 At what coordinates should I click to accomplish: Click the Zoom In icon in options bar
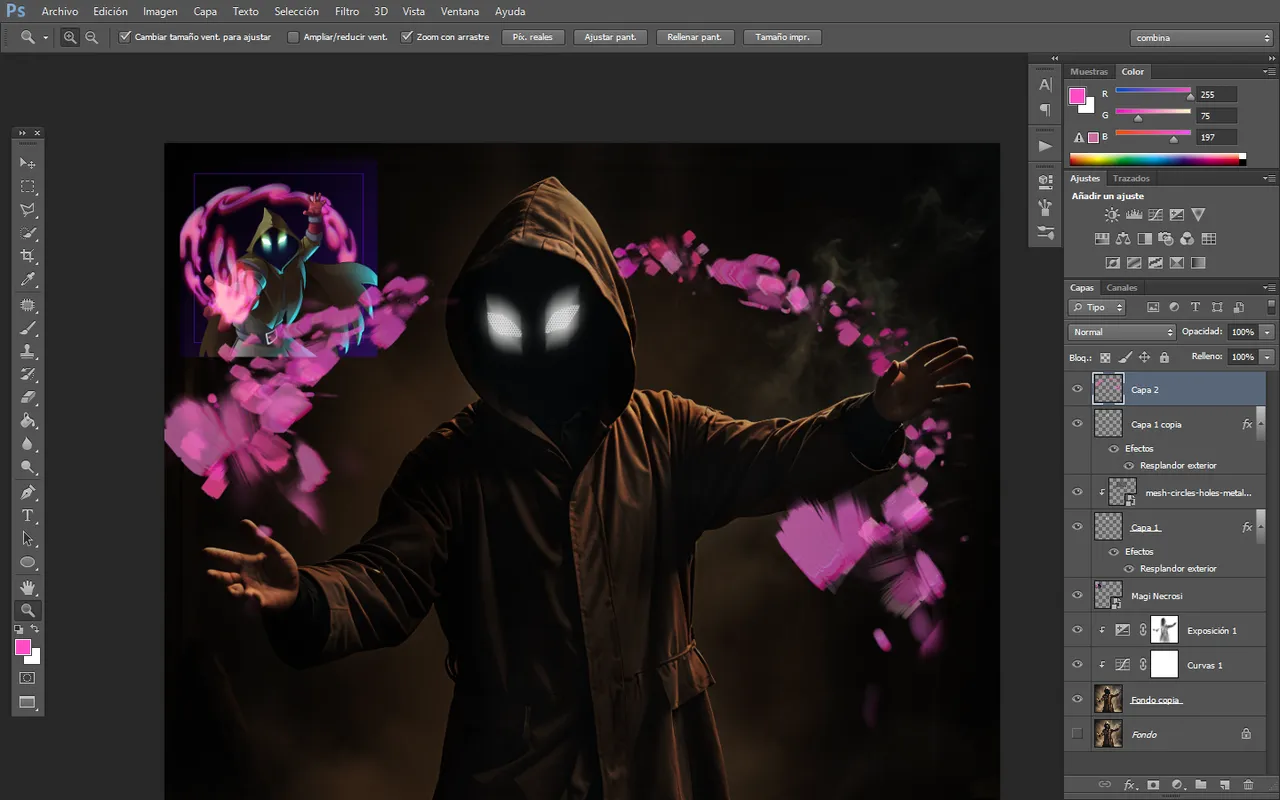[x=70, y=37]
